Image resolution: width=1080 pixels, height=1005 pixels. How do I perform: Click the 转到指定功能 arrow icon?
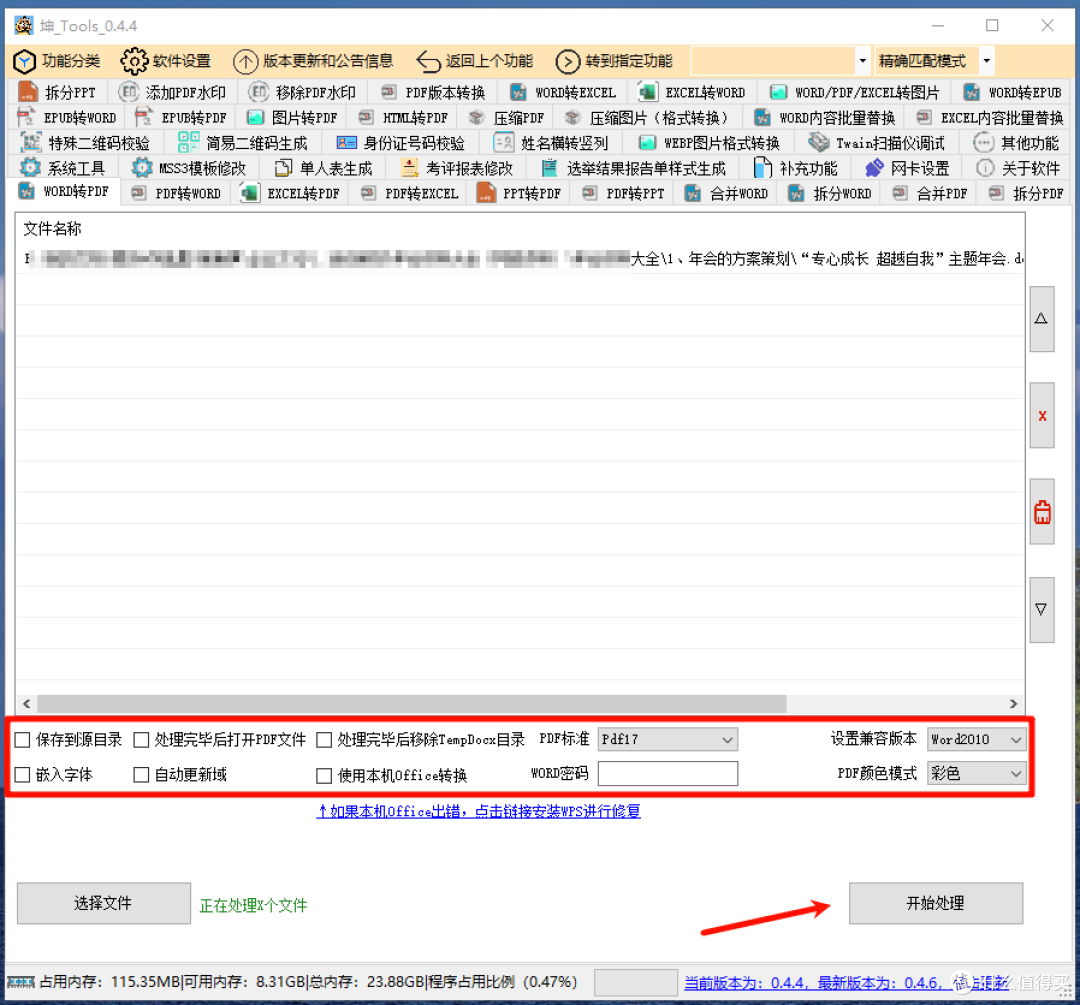pyautogui.click(x=568, y=61)
